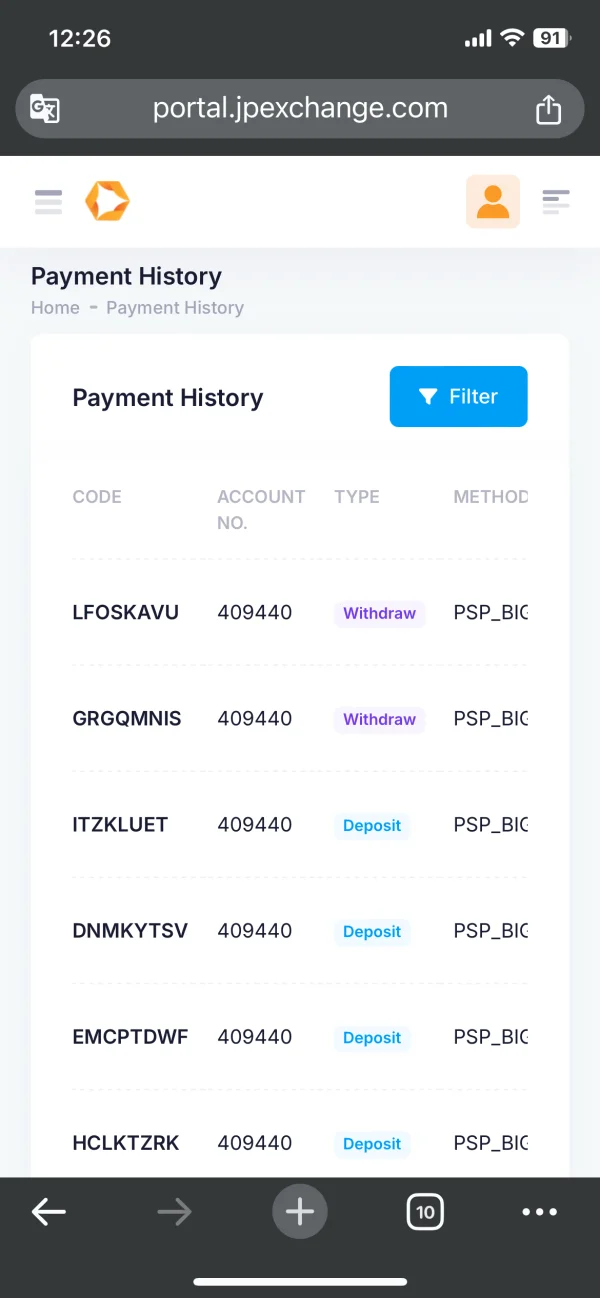Image resolution: width=600 pixels, height=1298 pixels.
Task: Select transaction code LFOSKAVU
Action: point(126,613)
